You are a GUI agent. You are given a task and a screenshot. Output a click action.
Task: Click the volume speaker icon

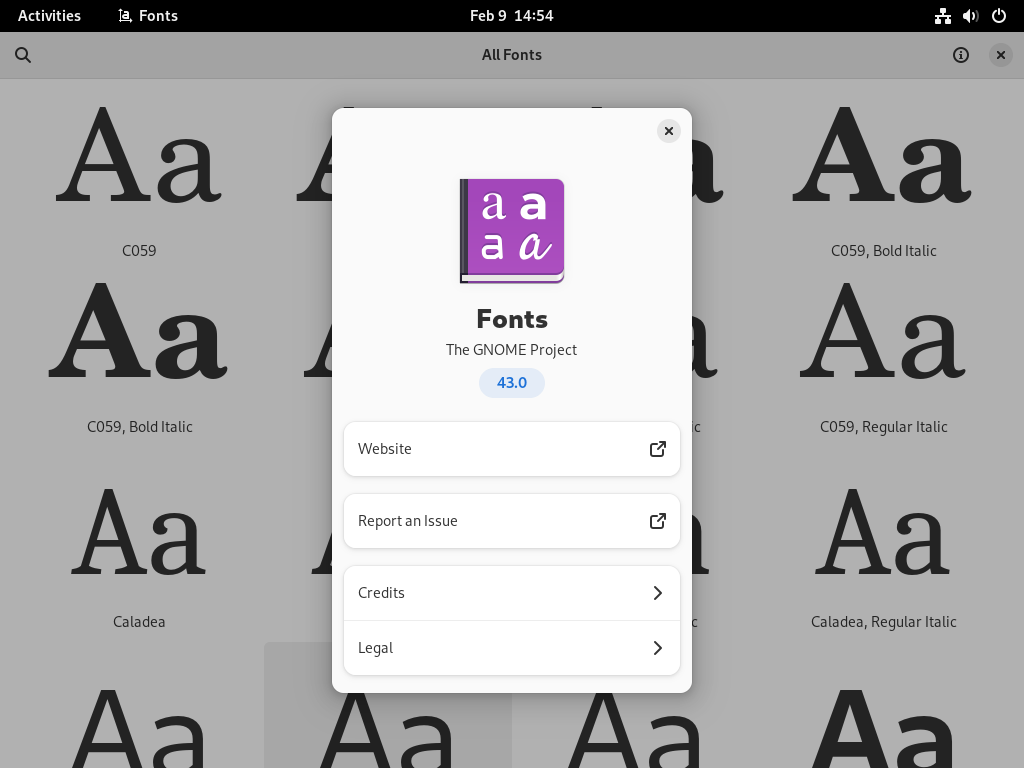click(x=970, y=16)
